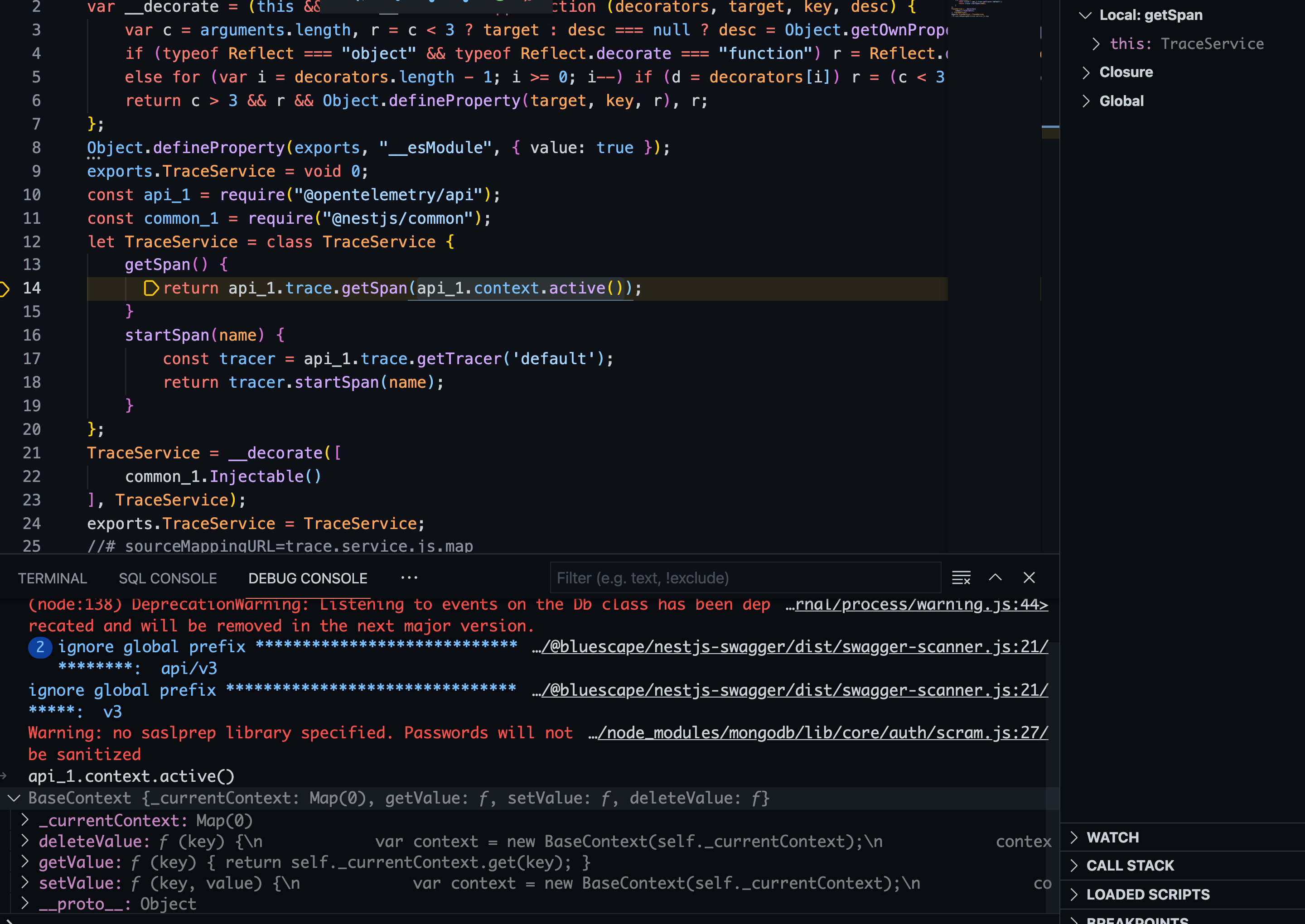1305x924 pixels.
Task: Click the breakpoint arrow in line 14 gutter
Action: click(5, 289)
